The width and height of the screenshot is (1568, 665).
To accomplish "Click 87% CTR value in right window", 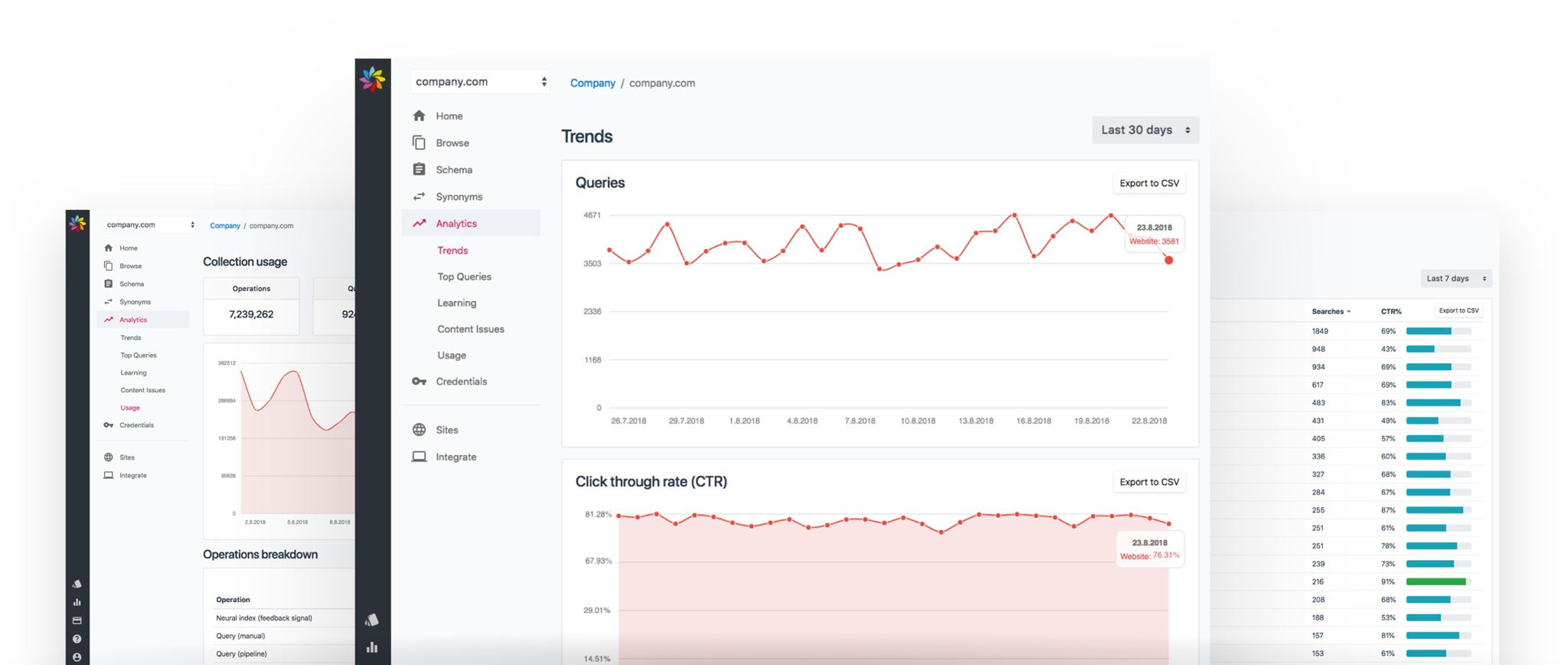I will coord(1388,509).
